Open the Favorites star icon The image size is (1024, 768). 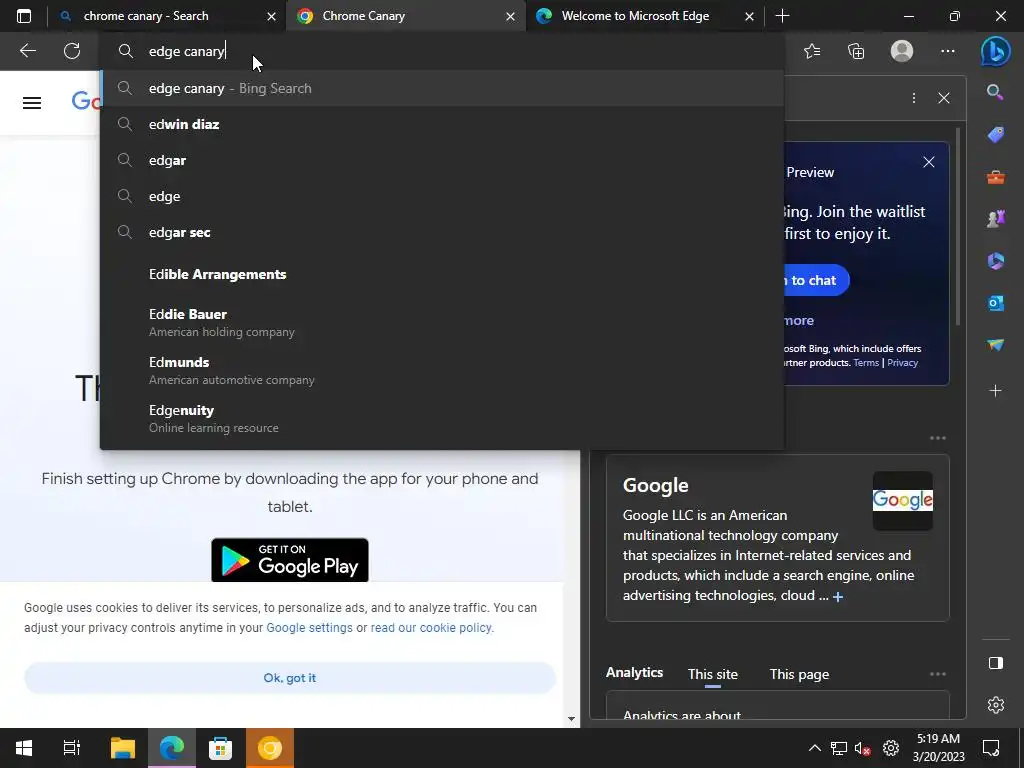[x=812, y=51]
